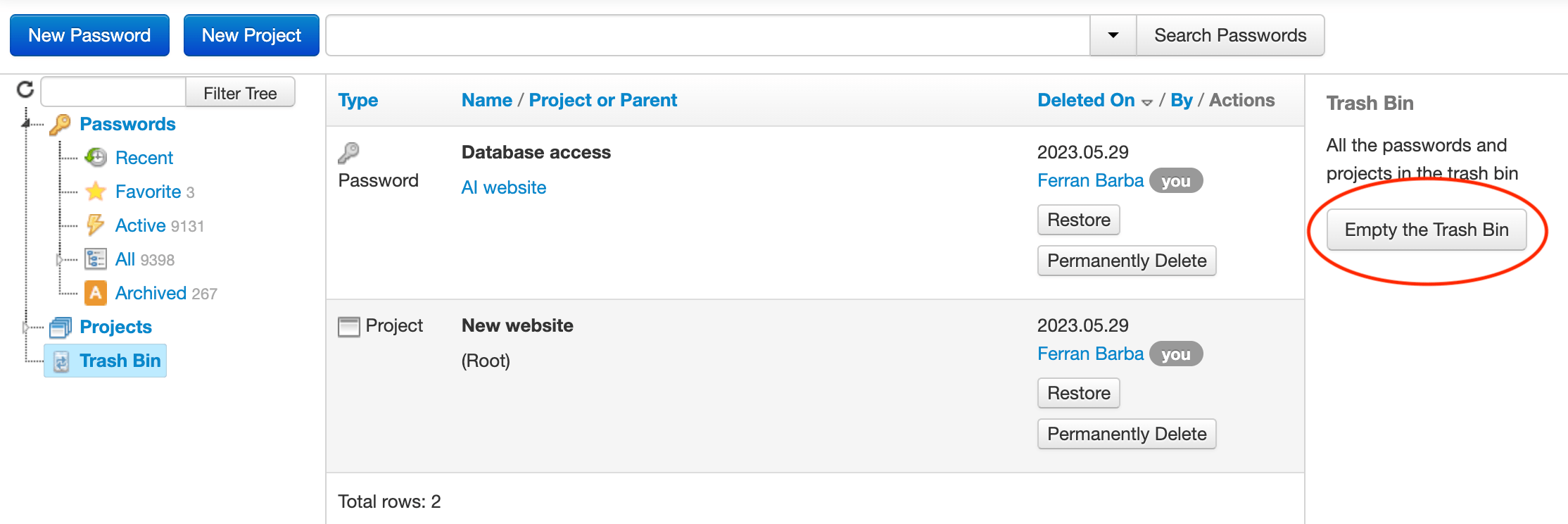Open the AI website project link
Screen dimensions: 1568x524
503,187
